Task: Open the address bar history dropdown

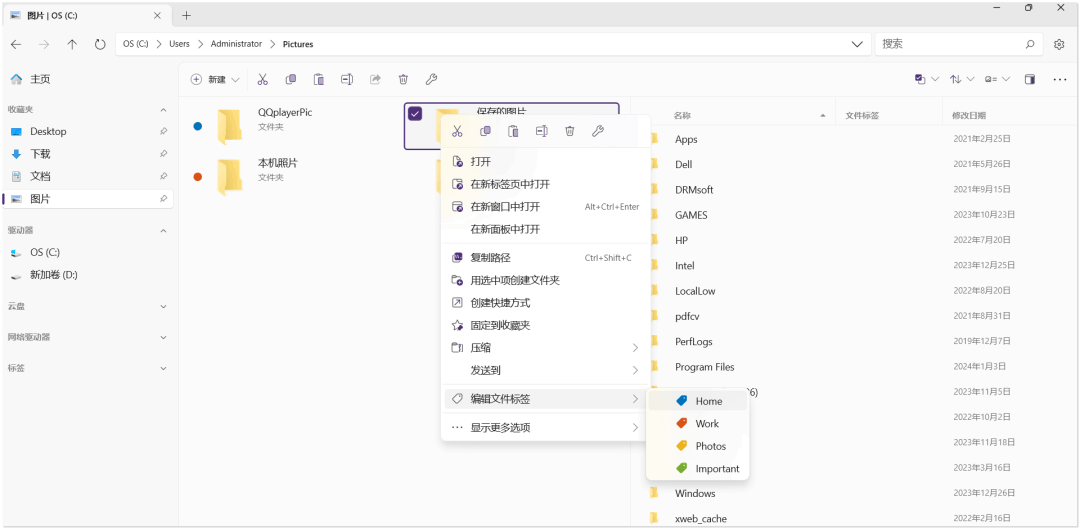Action: (x=857, y=44)
